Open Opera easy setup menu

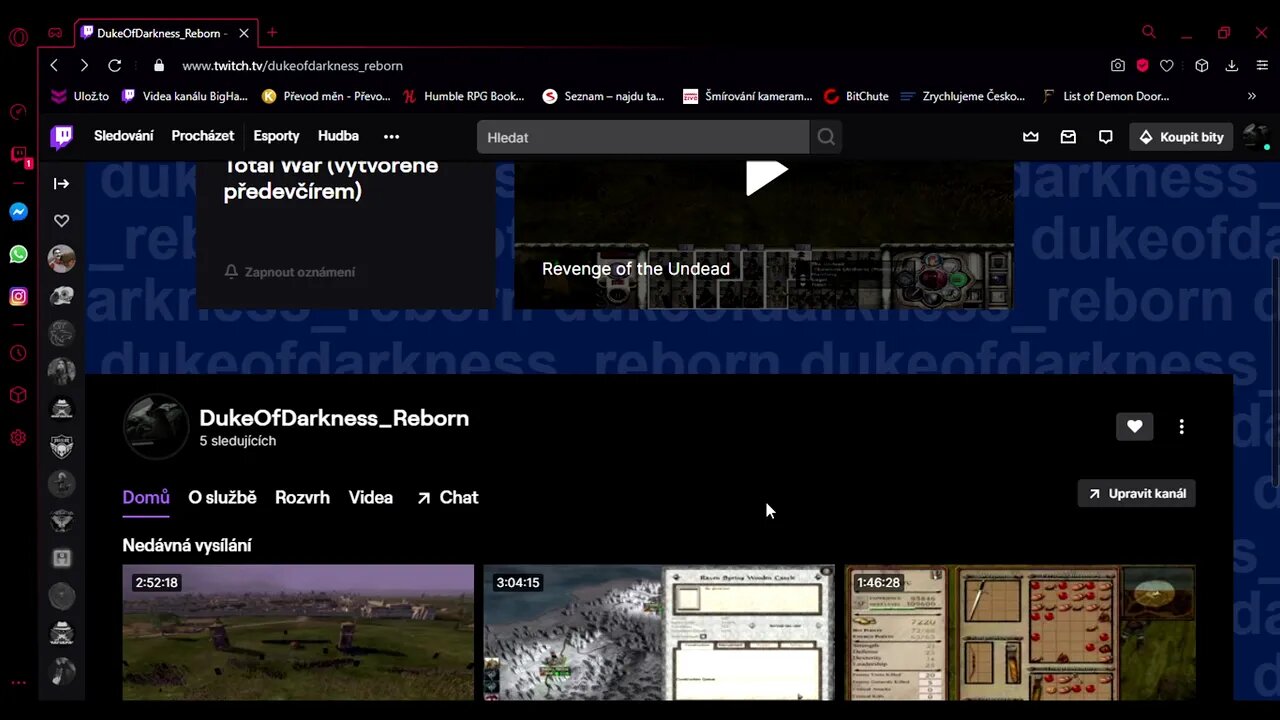(x=1260, y=65)
